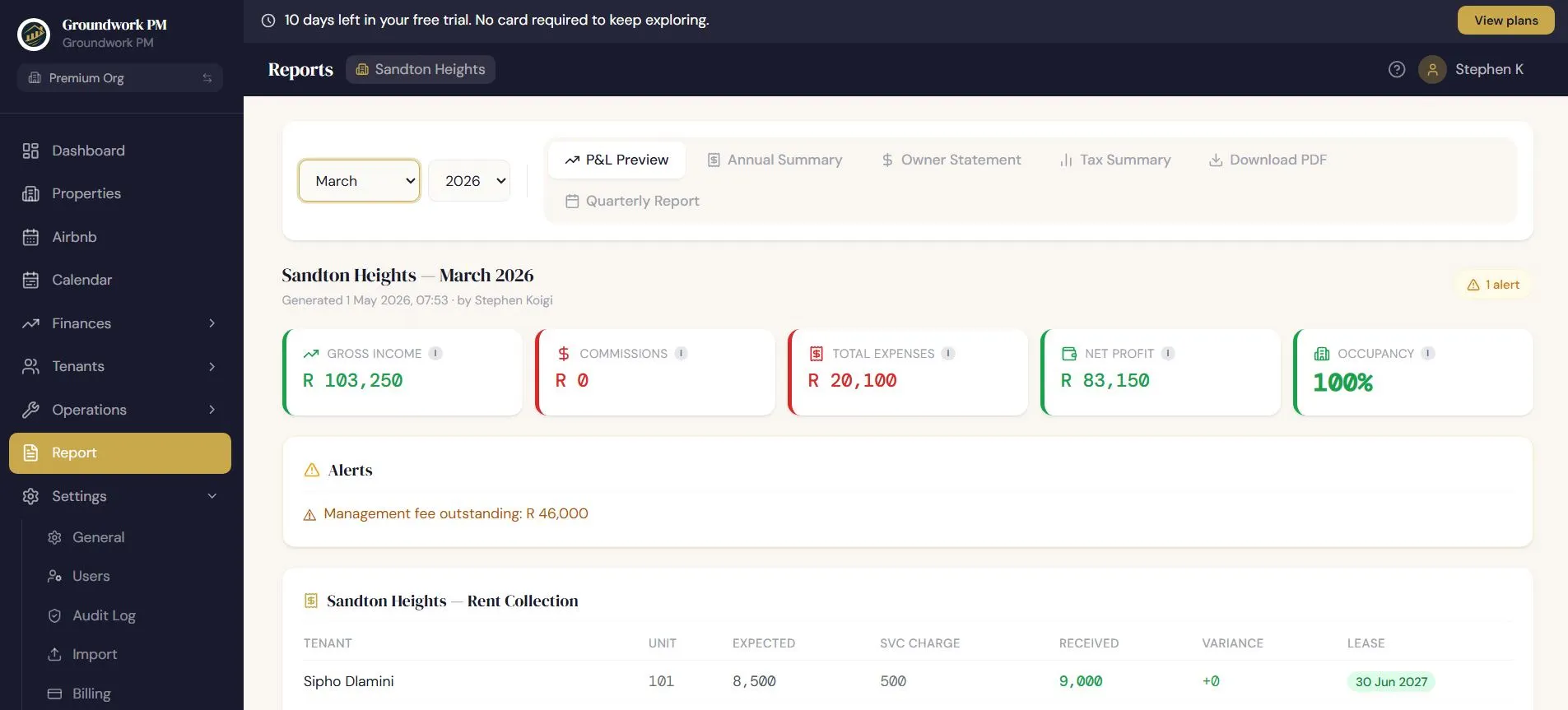
Task: Open General settings
Action: [98, 537]
